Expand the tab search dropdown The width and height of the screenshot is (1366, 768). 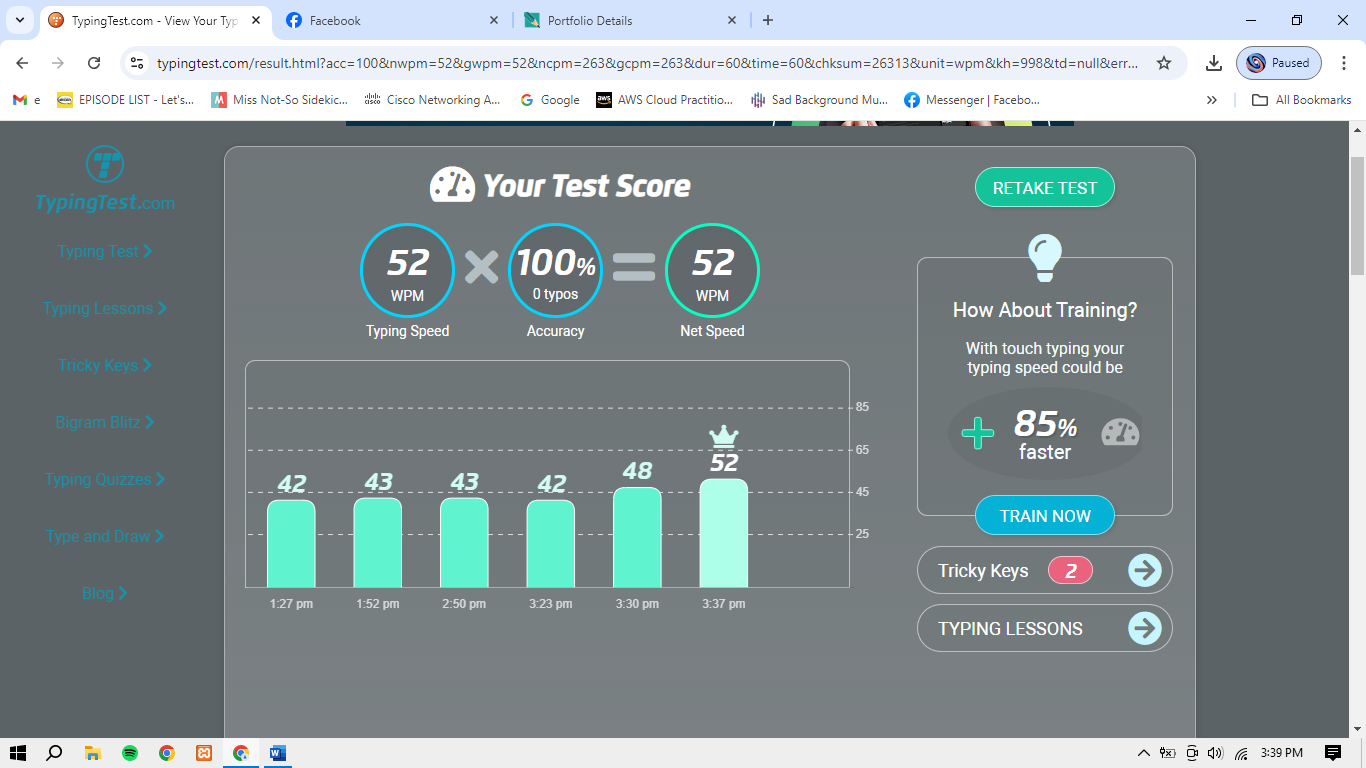coord(19,20)
